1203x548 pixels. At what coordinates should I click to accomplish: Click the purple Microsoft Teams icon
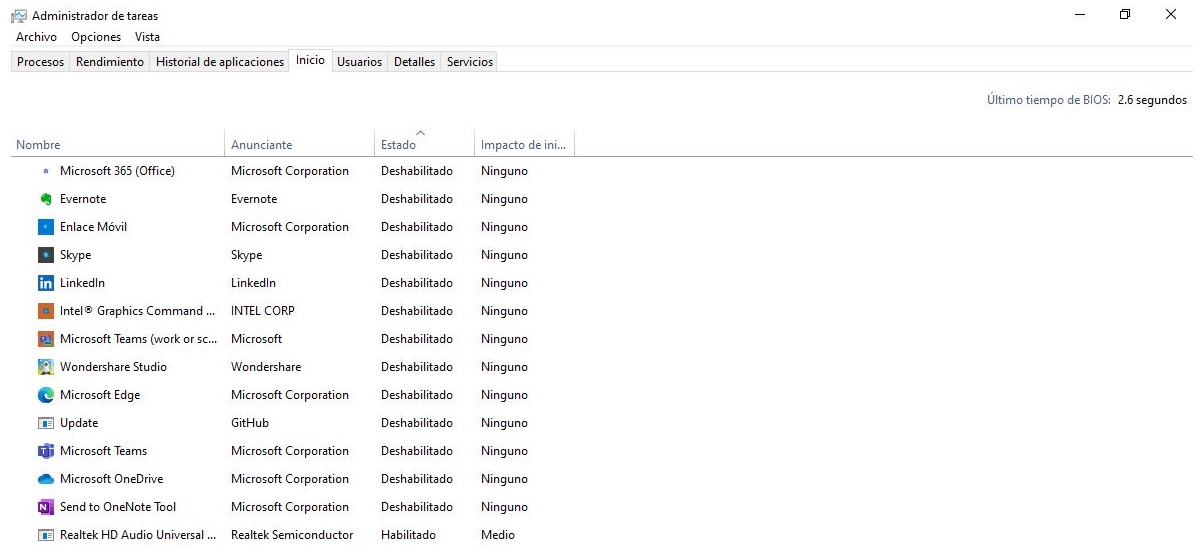[46, 451]
